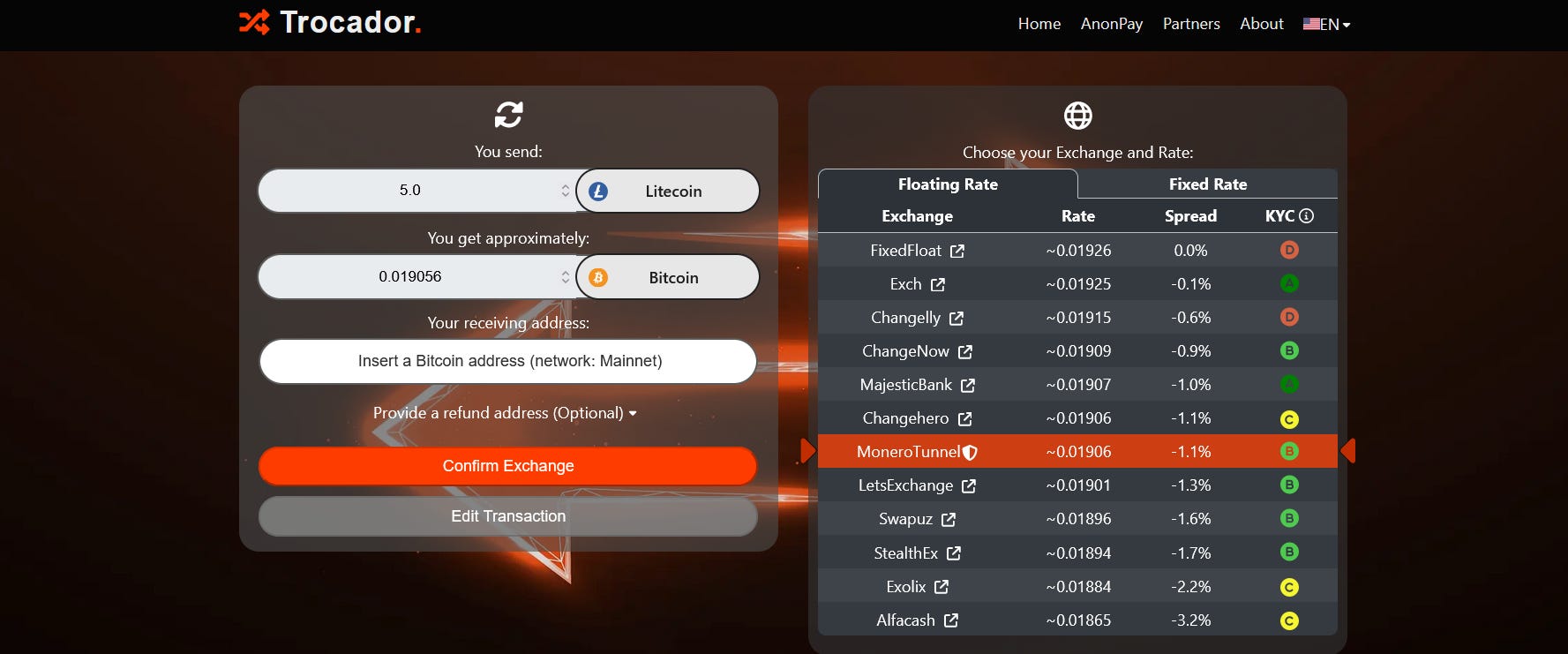Viewport: 1568px width, 654px height.
Task: Click the rate ~0.01901 for LetsExchange
Action: pos(1078,485)
